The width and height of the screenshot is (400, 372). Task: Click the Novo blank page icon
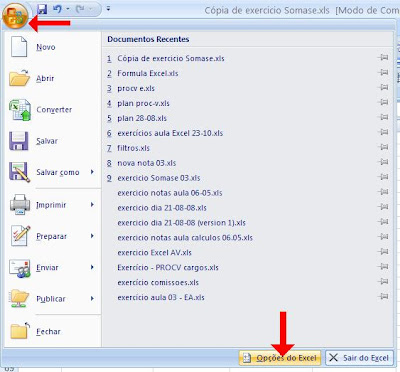tap(19, 47)
